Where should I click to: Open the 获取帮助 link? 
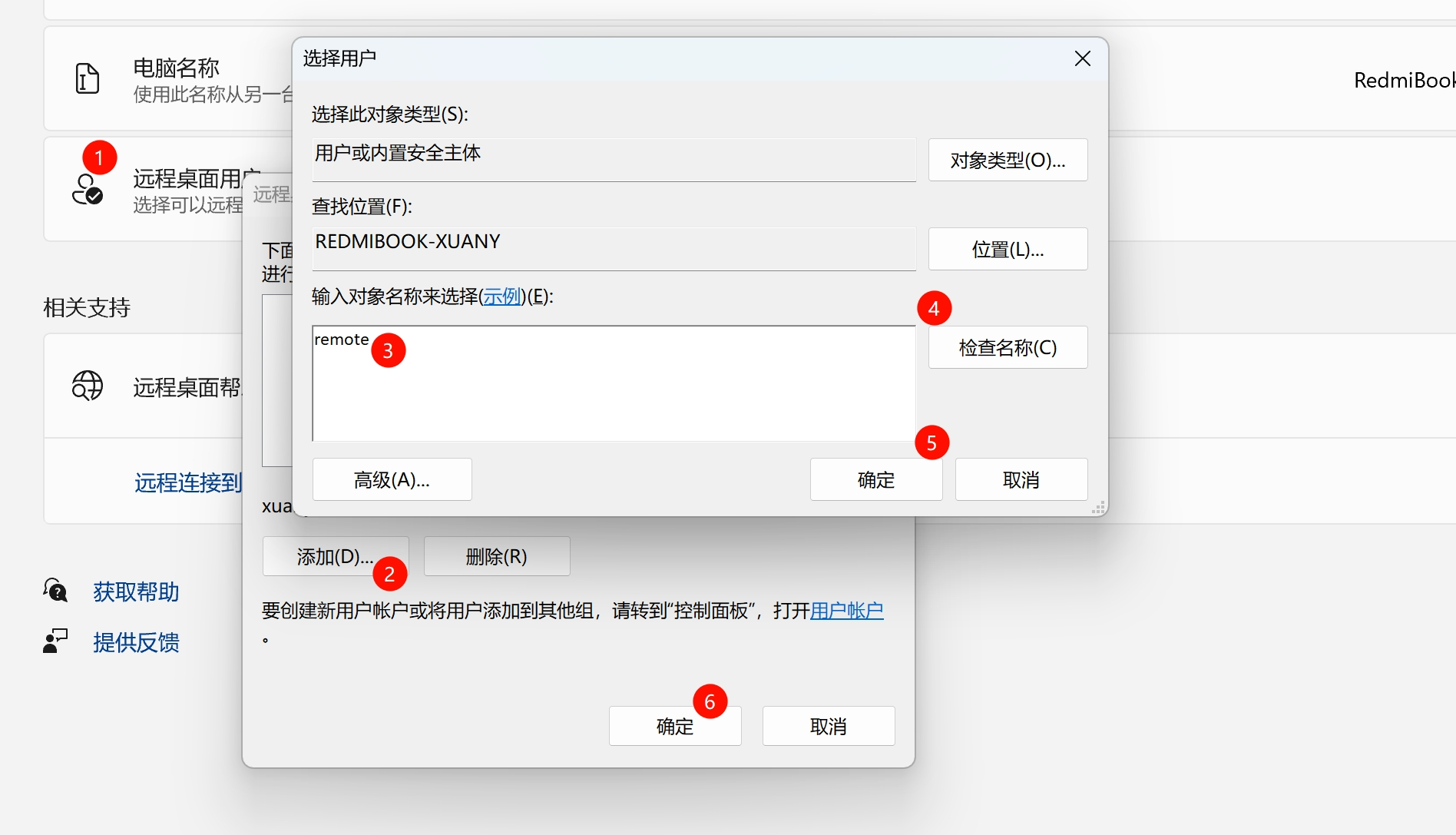pos(136,591)
